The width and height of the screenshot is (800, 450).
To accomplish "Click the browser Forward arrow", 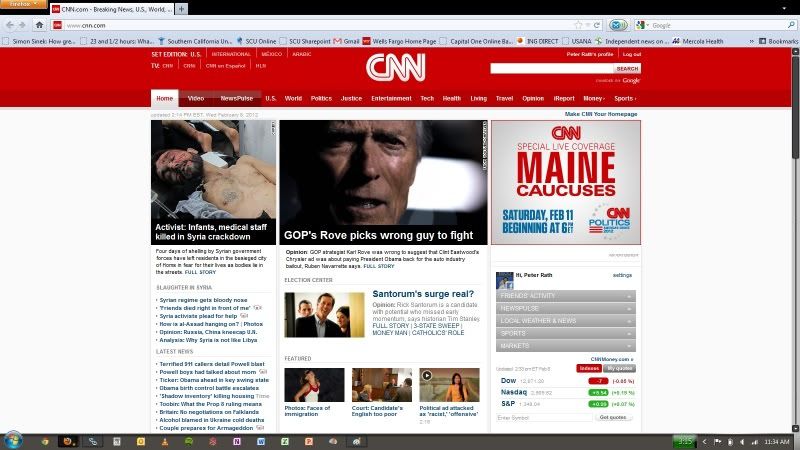I will (22, 25).
